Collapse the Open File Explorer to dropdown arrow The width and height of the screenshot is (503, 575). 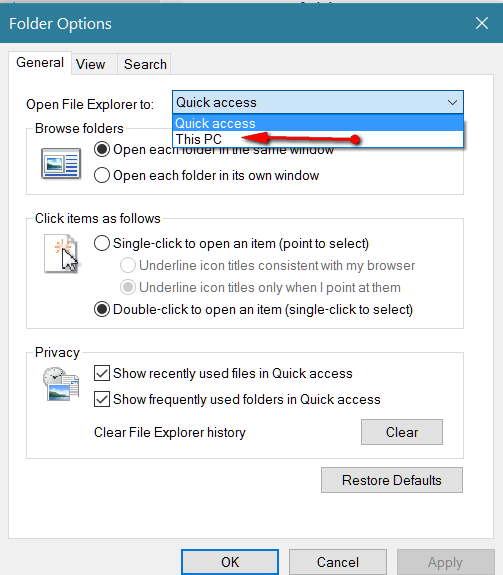452,102
